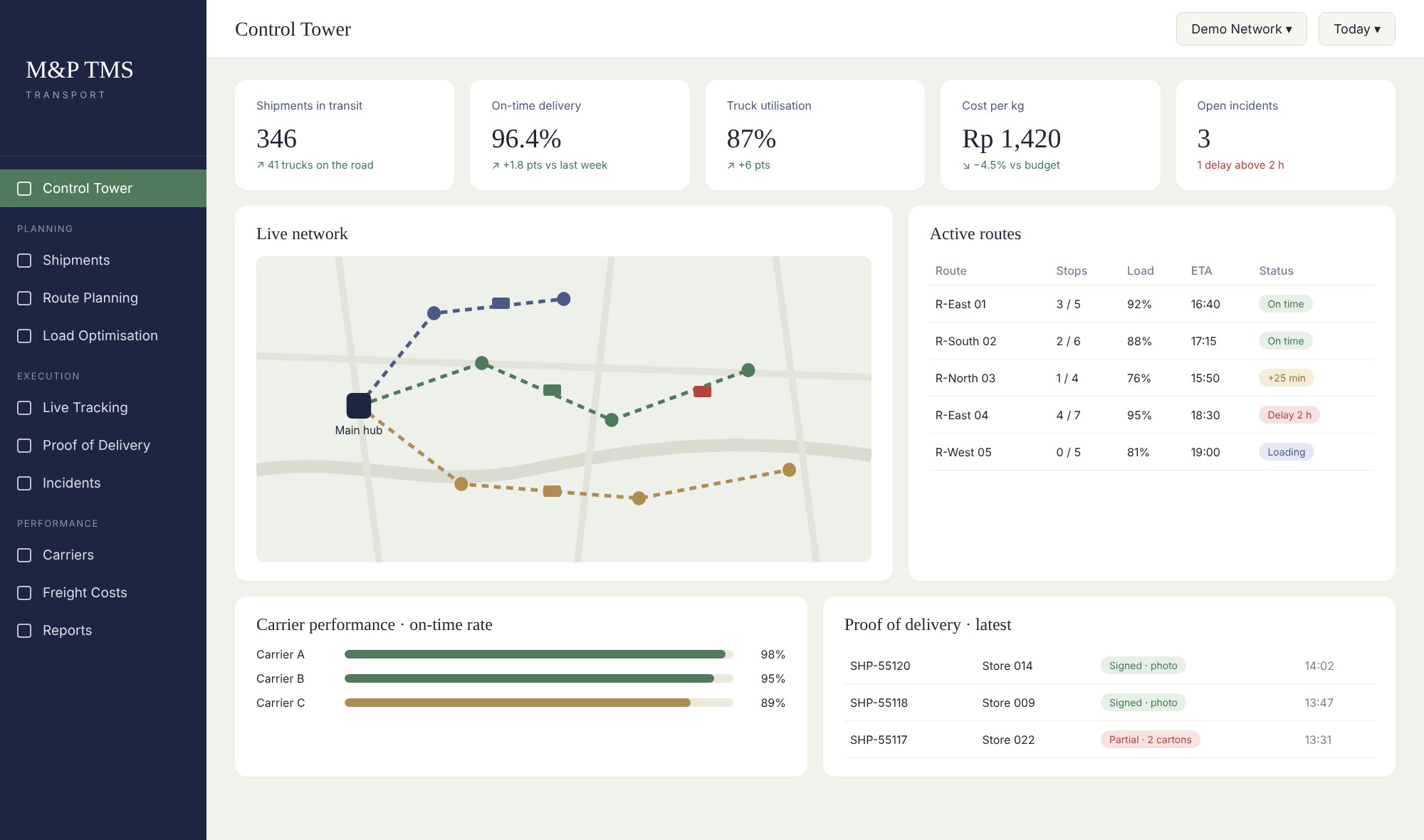Click the Open incidents KPI card
The height and width of the screenshot is (840, 1424).
tap(1285, 135)
